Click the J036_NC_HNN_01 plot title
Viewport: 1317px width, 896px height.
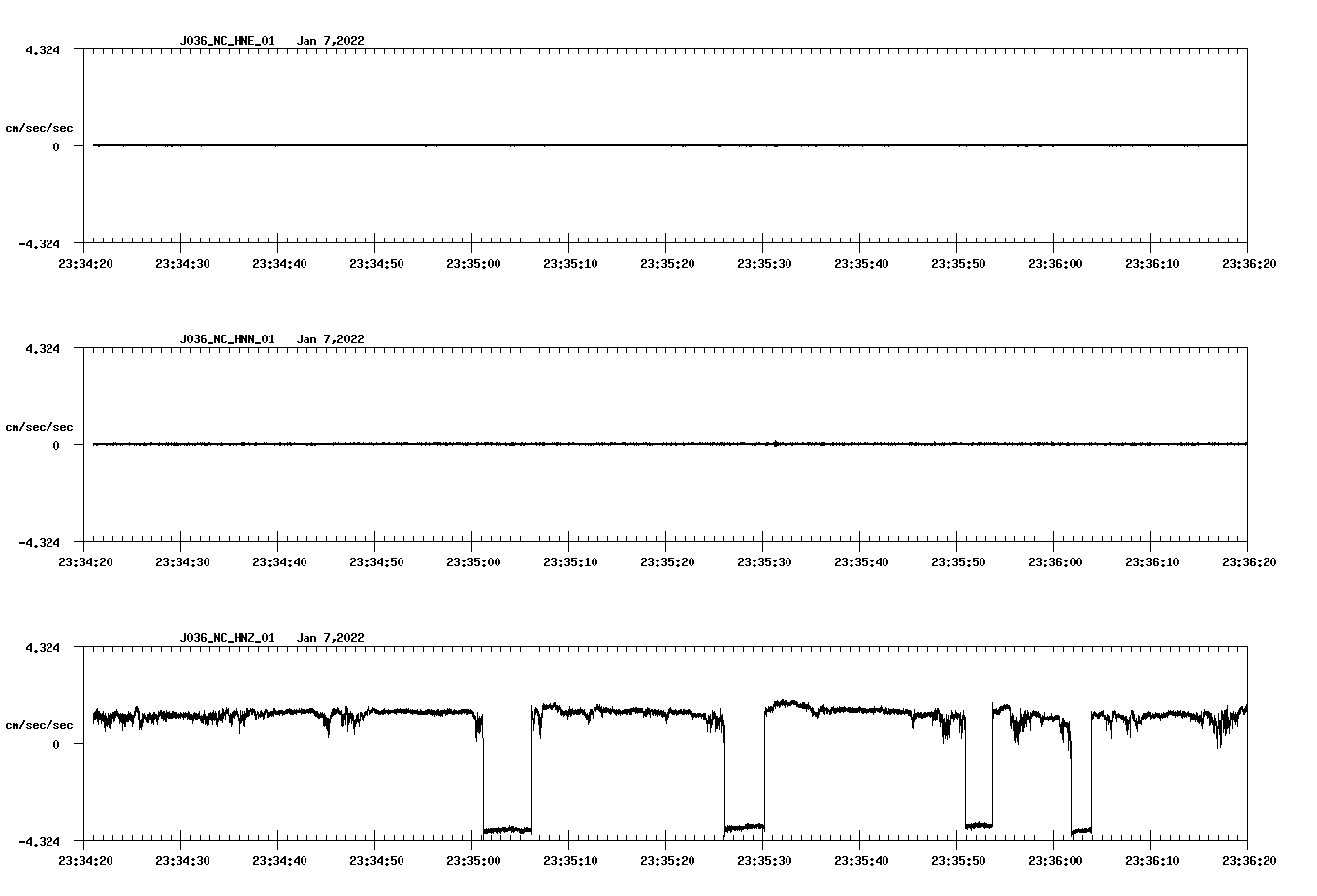227,339
